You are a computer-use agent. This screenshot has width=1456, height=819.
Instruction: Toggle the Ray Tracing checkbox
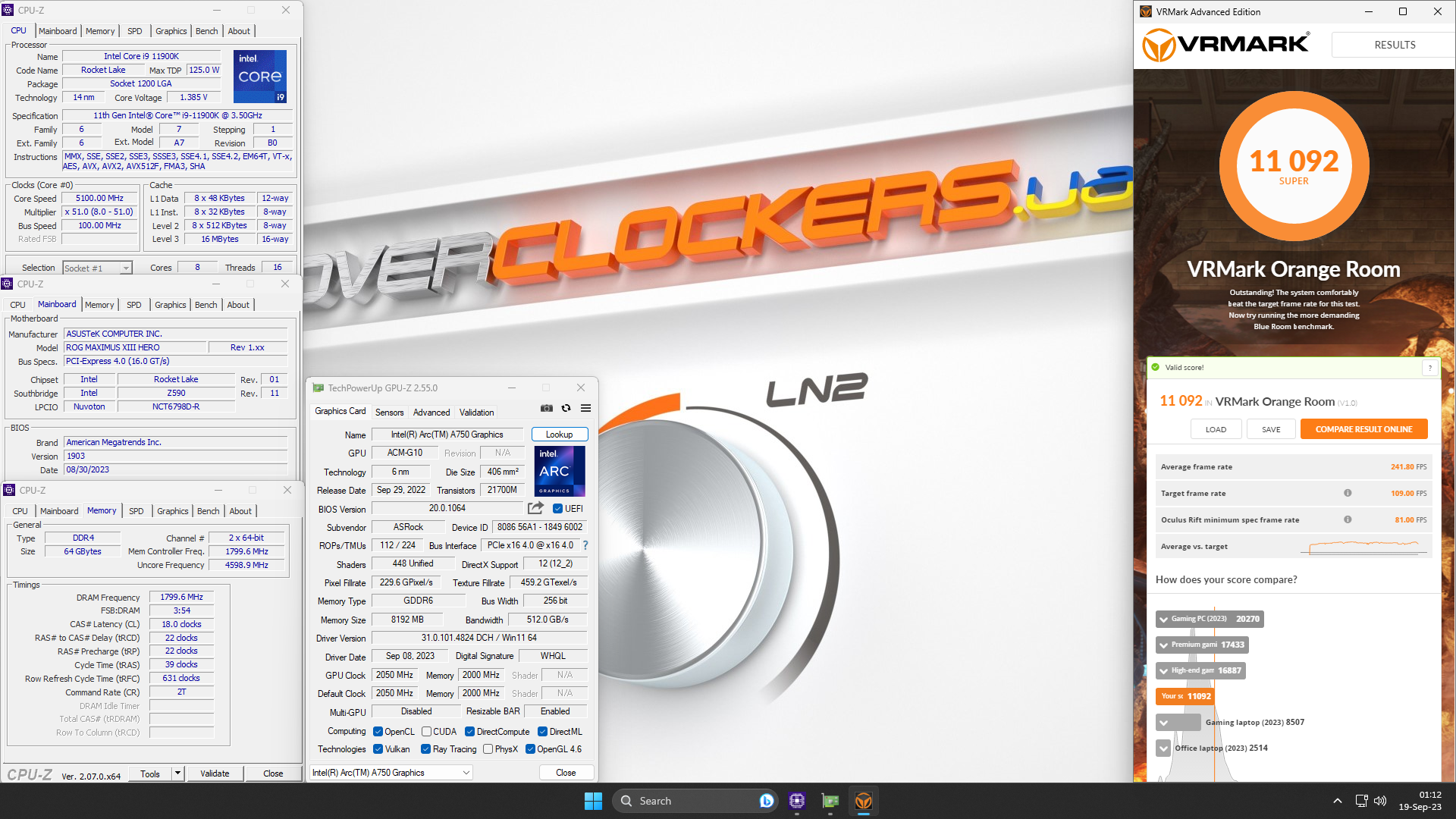pos(426,749)
